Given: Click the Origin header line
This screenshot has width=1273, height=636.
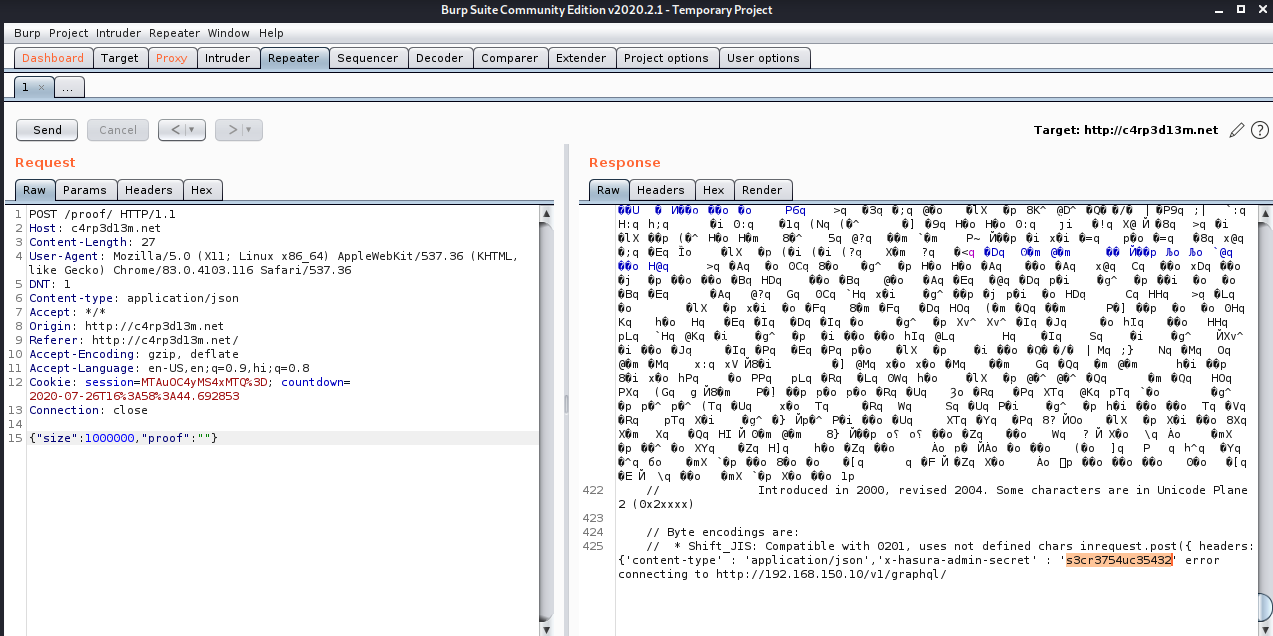Looking at the screenshot, I should pos(126,326).
